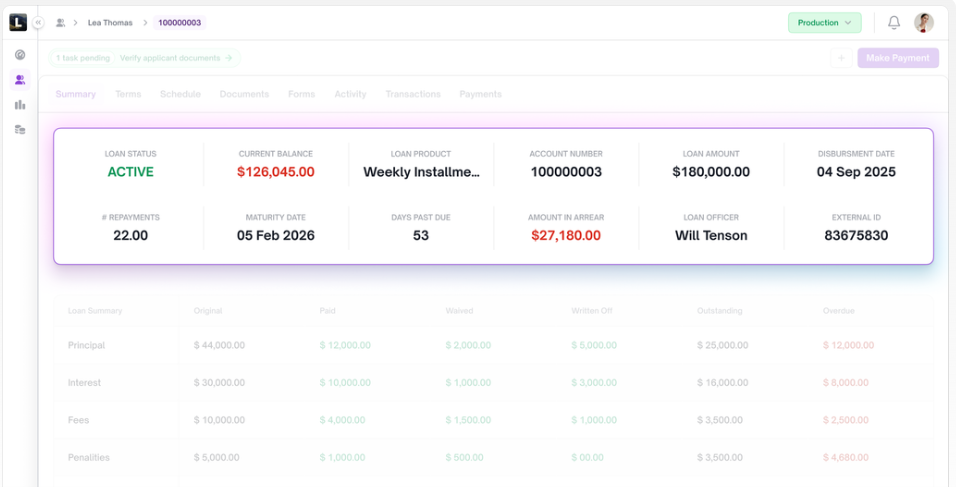Image resolution: width=957 pixels, height=487 pixels.
Task: Open the user profile avatar
Action: click(924, 22)
